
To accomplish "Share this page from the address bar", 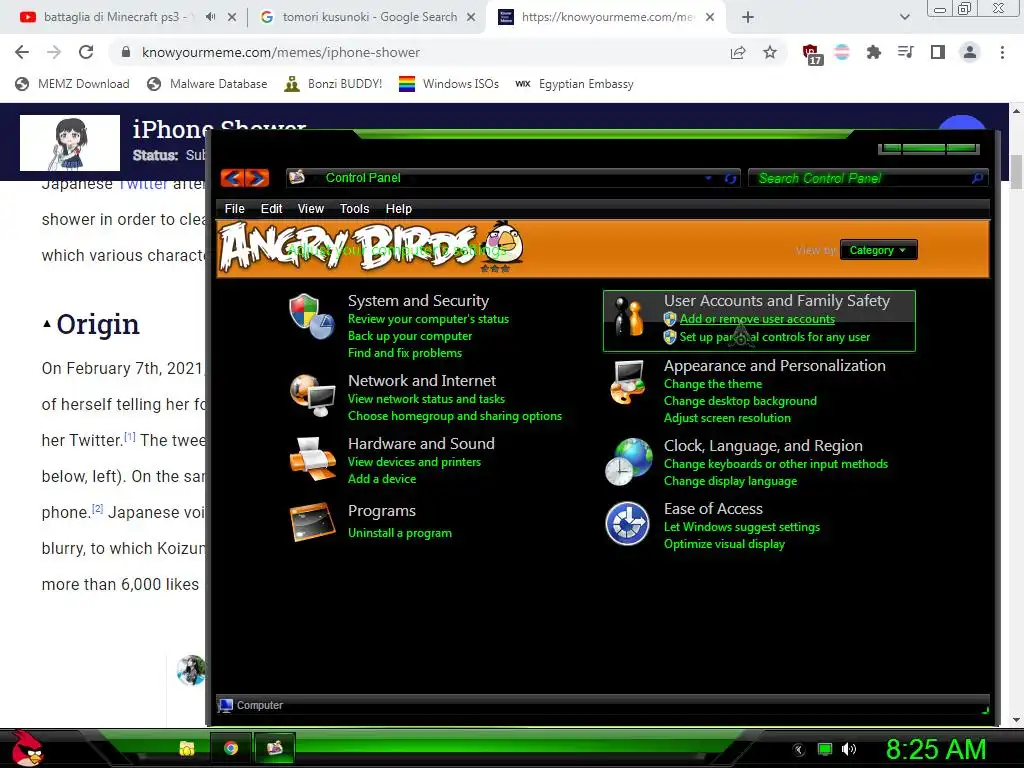I will tap(738, 52).
